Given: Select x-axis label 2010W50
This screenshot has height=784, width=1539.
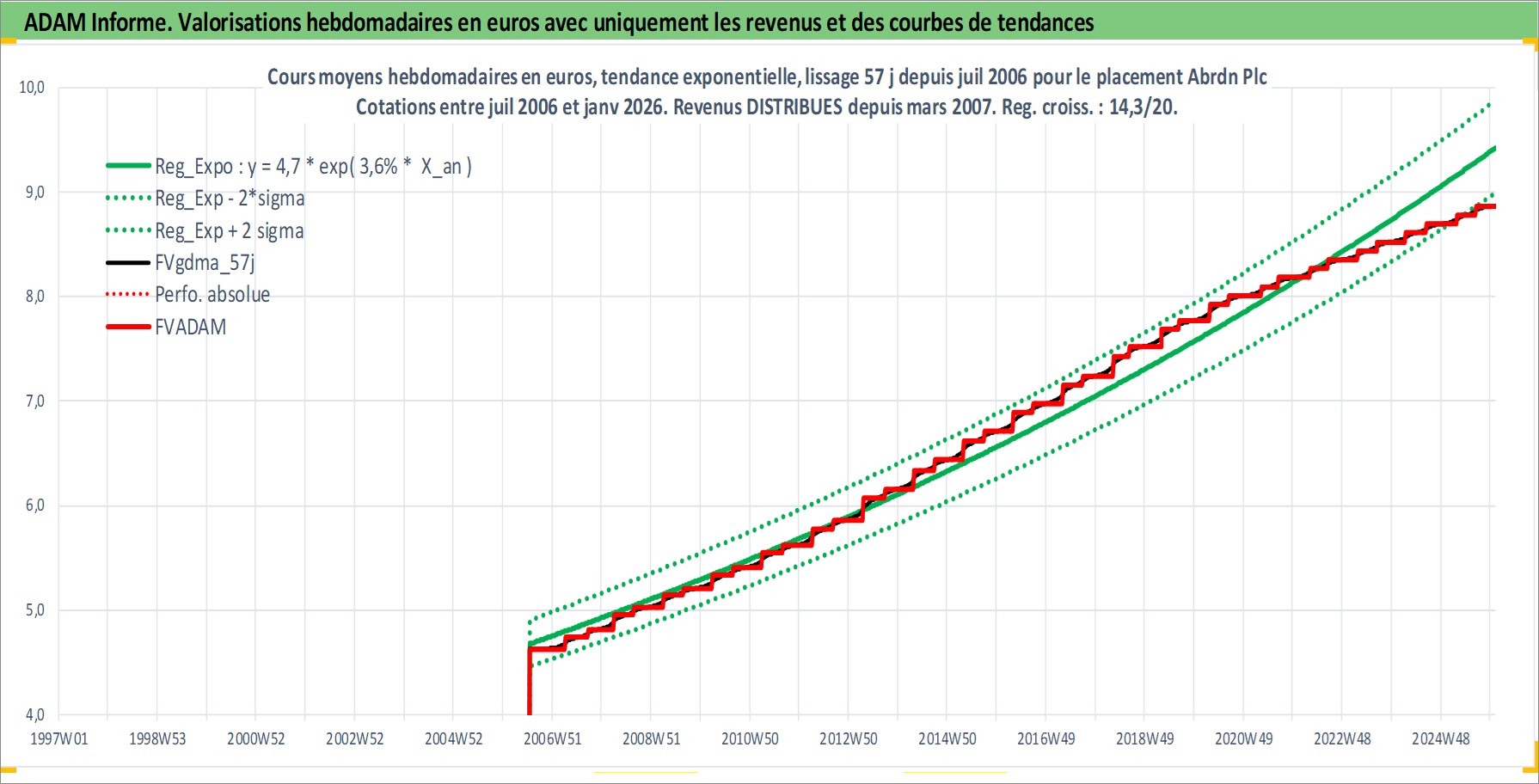Looking at the screenshot, I should point(750,739).
